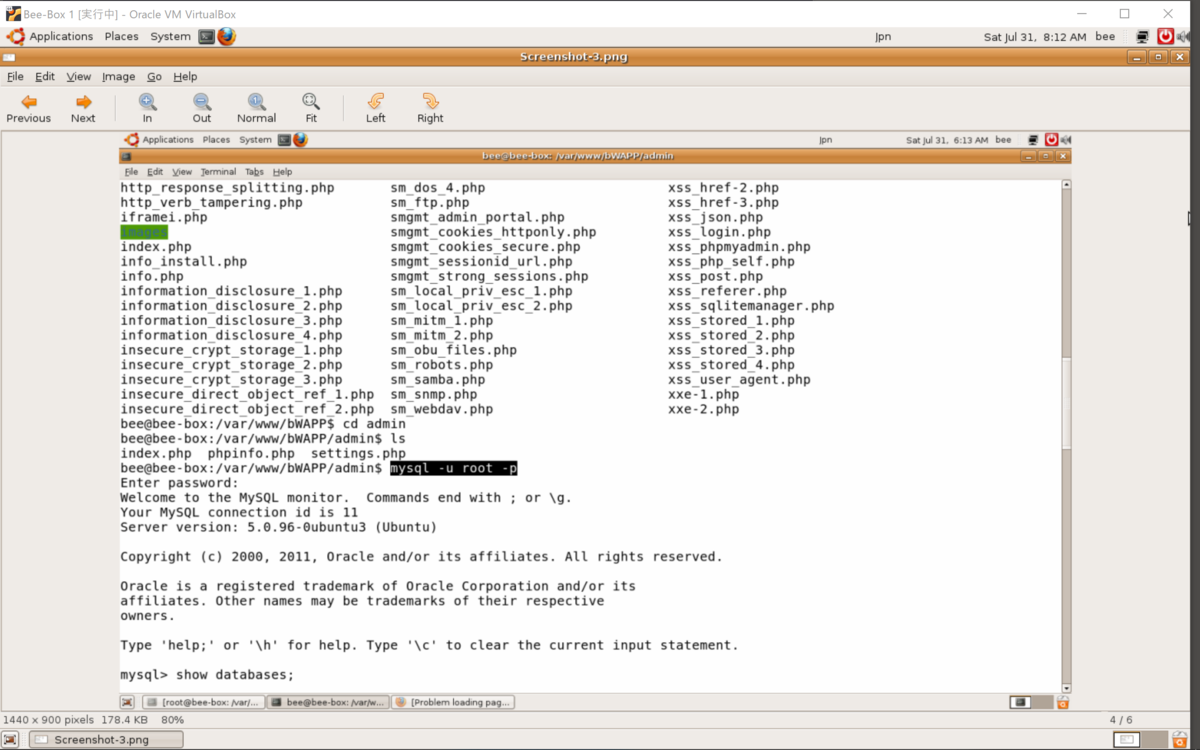The width and height of the screenshot is (1200, 750).
Task: Click the 4 / 6 image counter
Action: tap(1121, 719)
